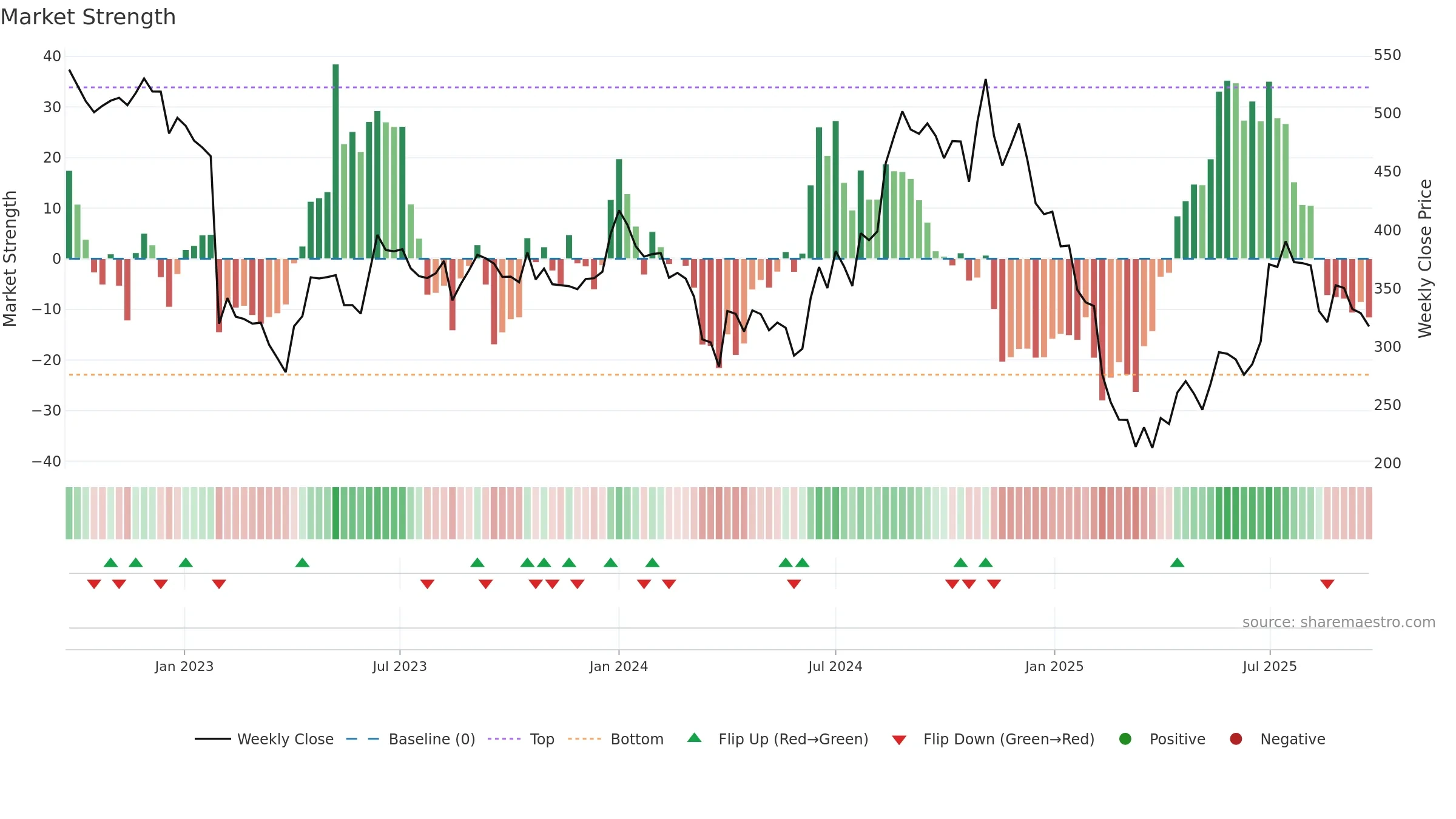The width and height of the screenshot is (1456, 819).
Task: Open the 'source: sharemaestro.com' credit
Action: coord(1339,622)
